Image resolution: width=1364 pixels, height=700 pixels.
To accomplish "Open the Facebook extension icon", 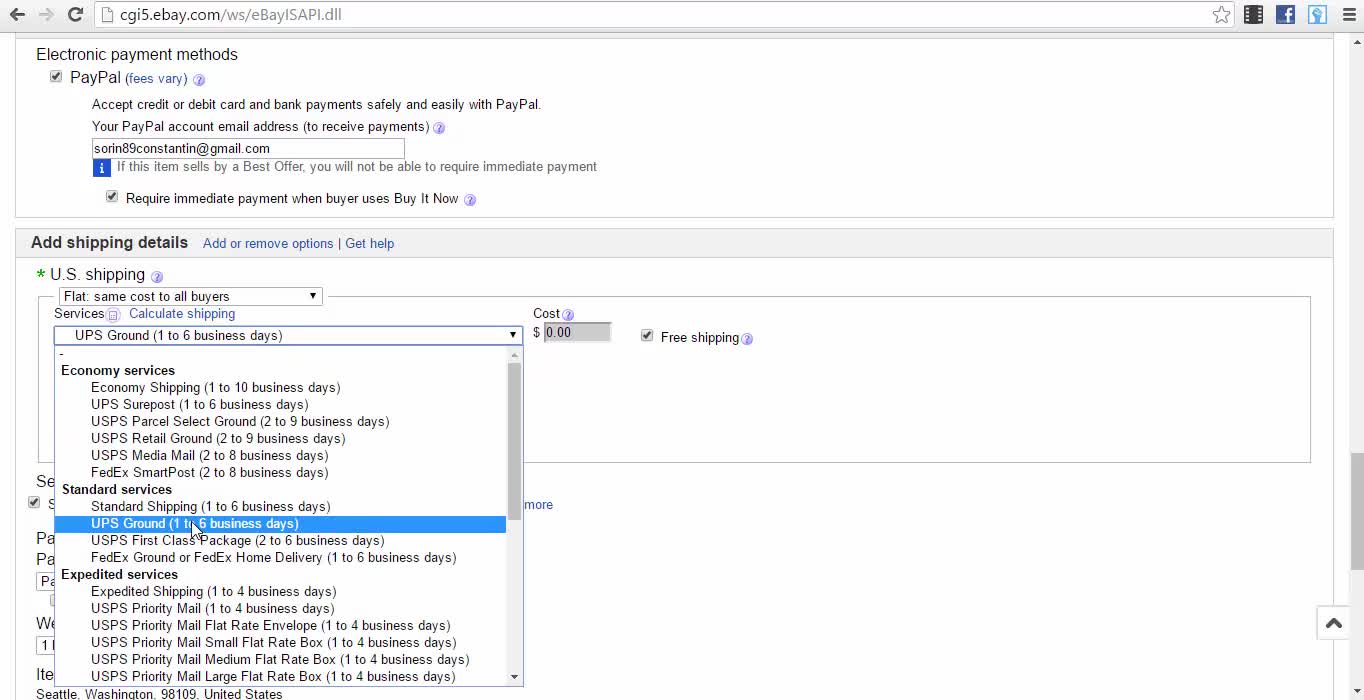I will coord(1285,15).
